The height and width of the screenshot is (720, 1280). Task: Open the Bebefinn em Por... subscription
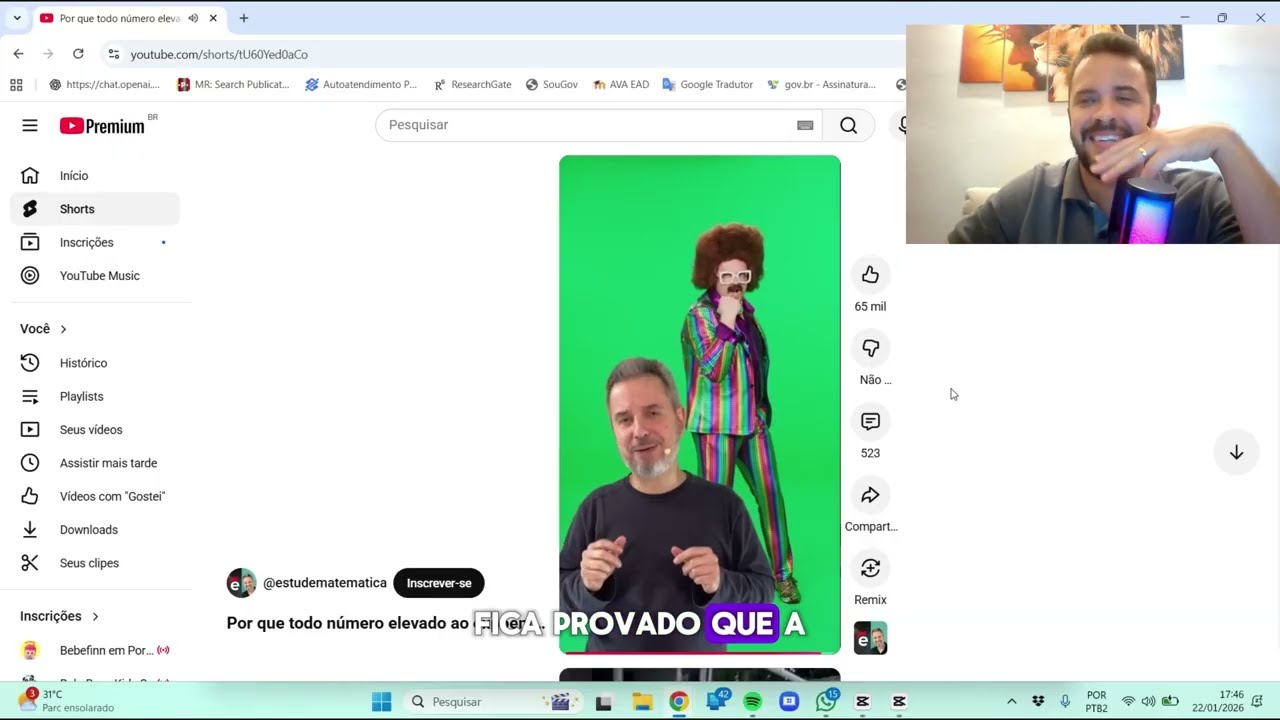click(95, 650)
